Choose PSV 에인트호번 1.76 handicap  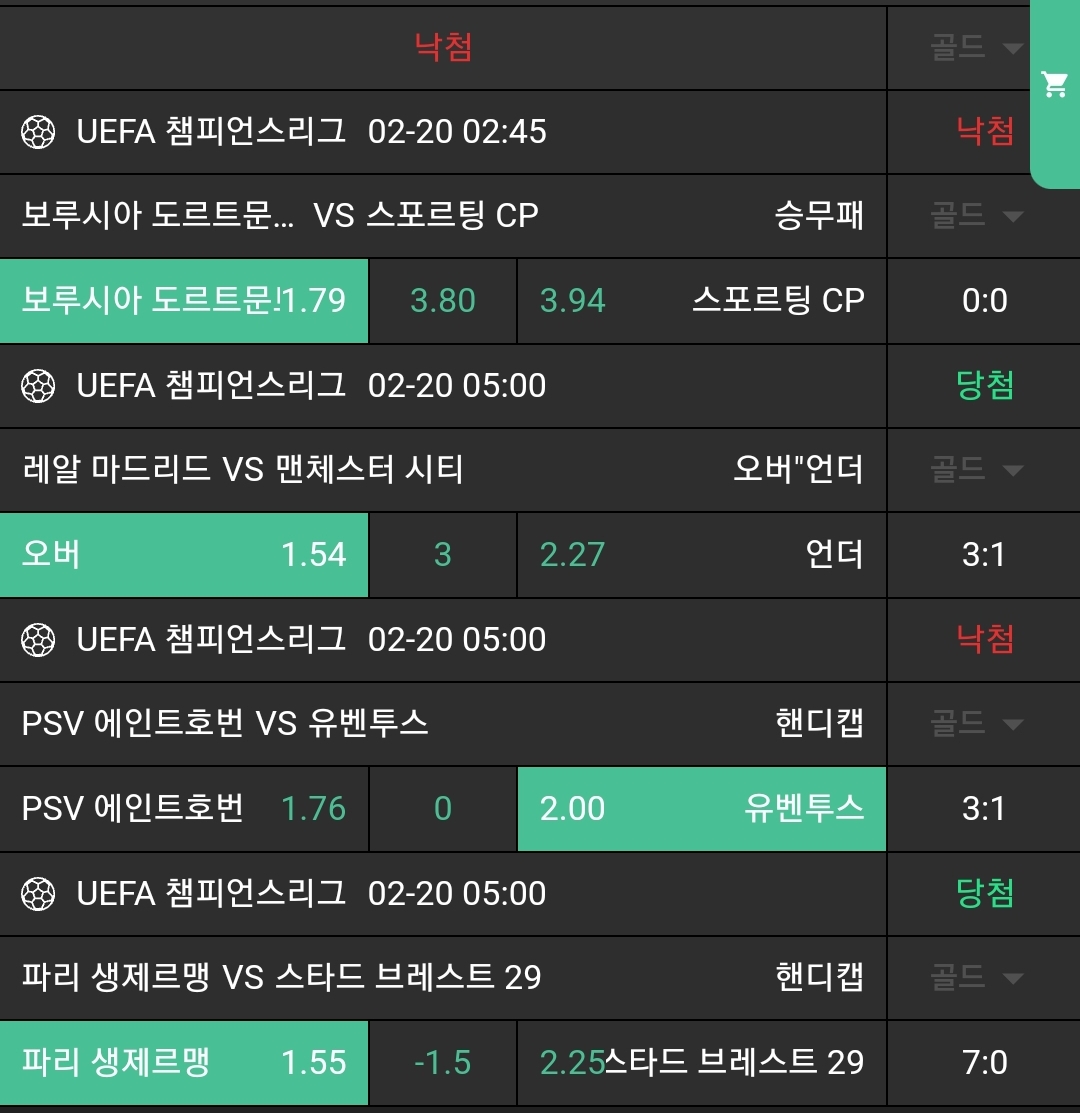184,809
